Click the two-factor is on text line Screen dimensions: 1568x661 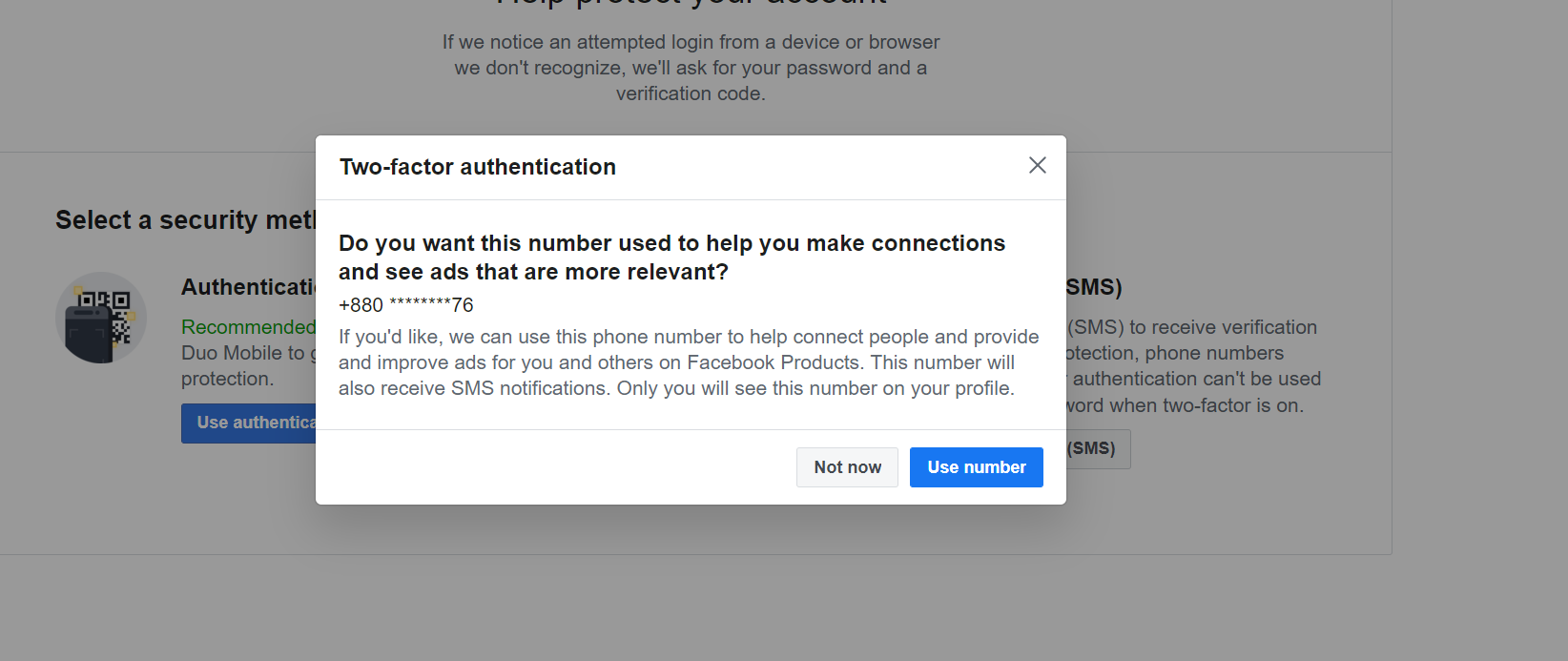[x=1185, y=405]
